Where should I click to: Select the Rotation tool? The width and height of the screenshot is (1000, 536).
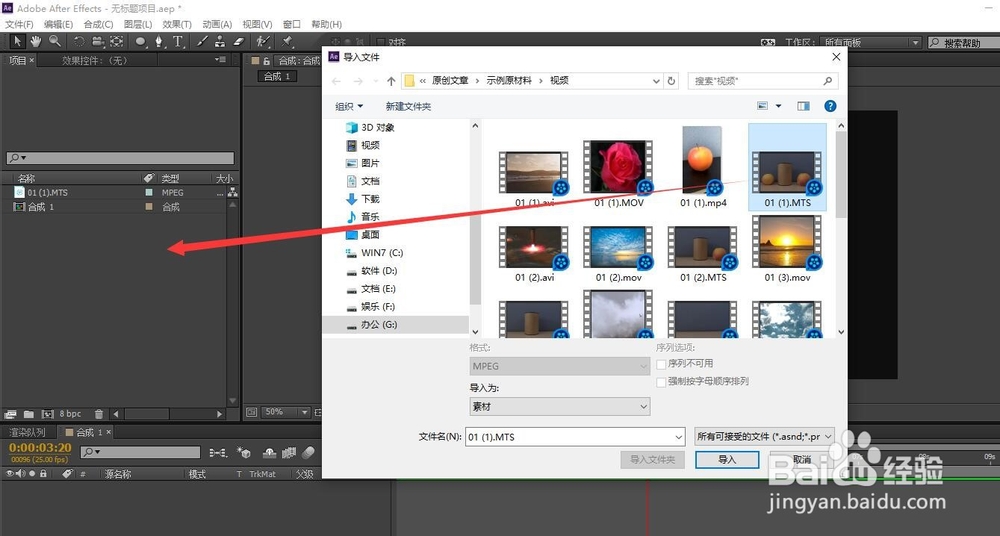[x=78, y=41]
